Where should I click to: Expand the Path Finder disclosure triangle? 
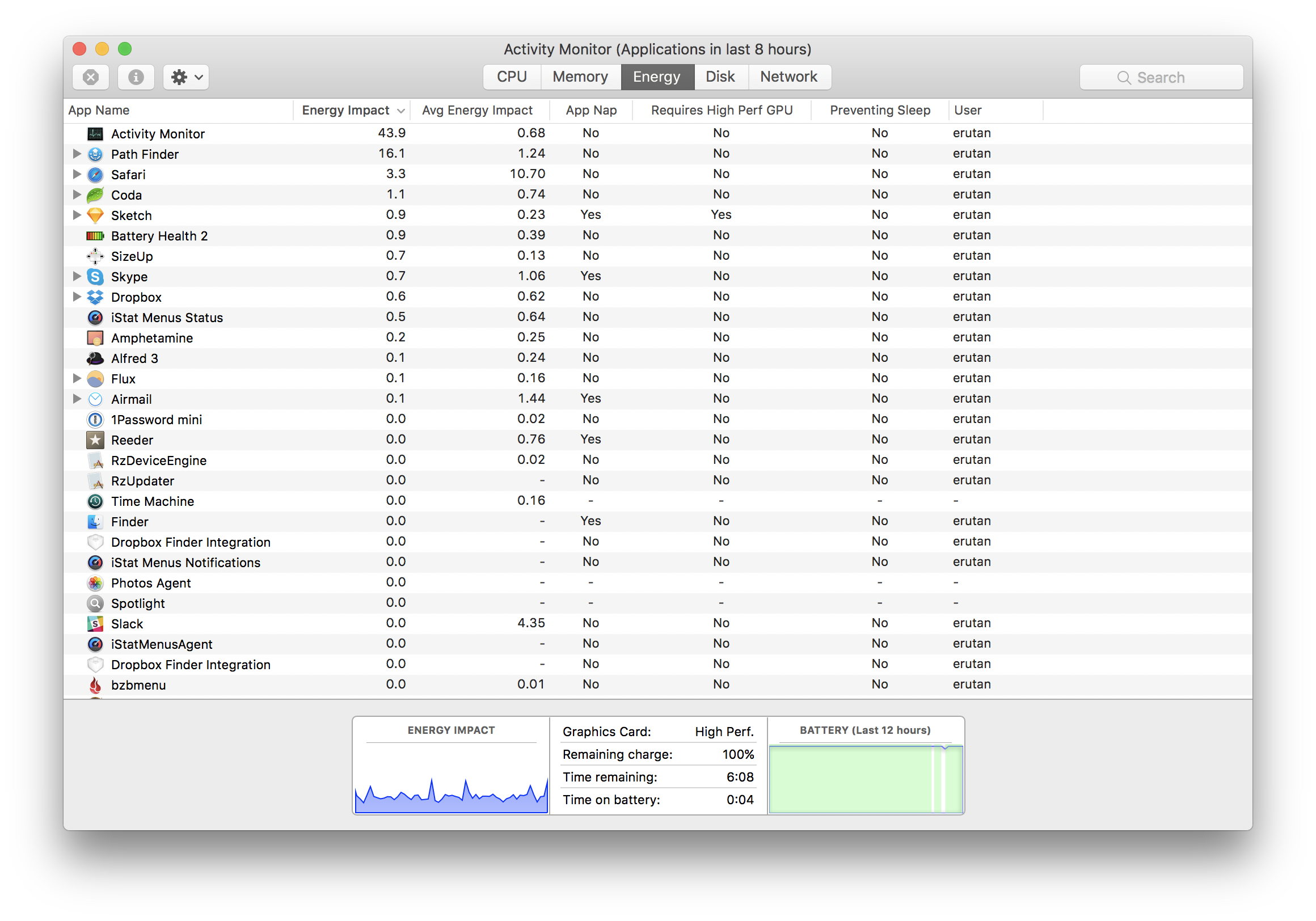77,154
